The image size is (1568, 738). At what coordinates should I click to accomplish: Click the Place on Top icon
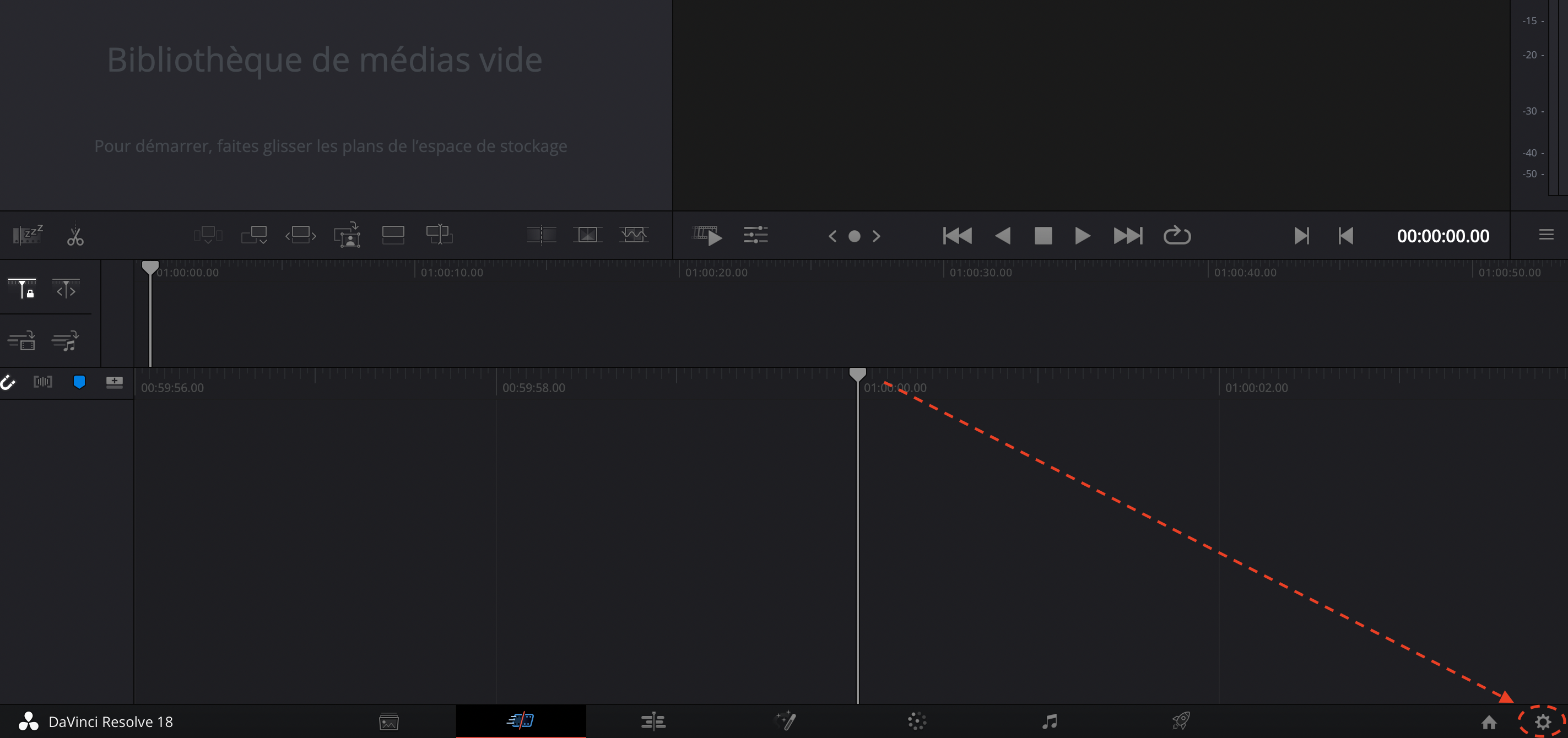pyautogui.click(x=393, y=235)
